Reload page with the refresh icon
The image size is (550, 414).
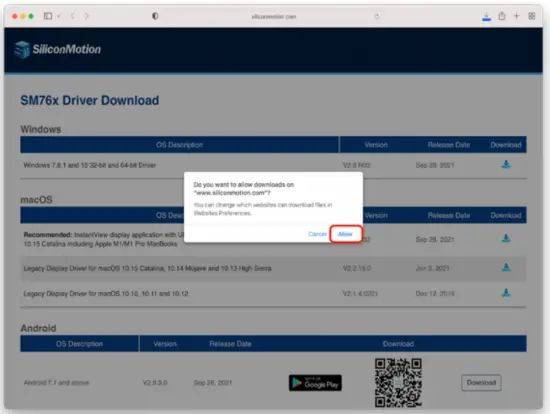point(377,16)
